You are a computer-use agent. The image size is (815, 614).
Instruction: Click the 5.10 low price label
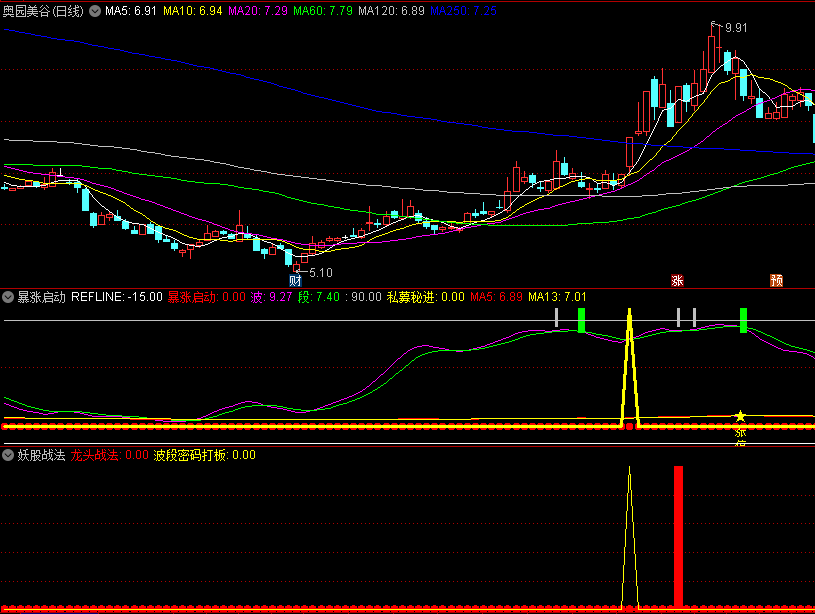(320, 272)
